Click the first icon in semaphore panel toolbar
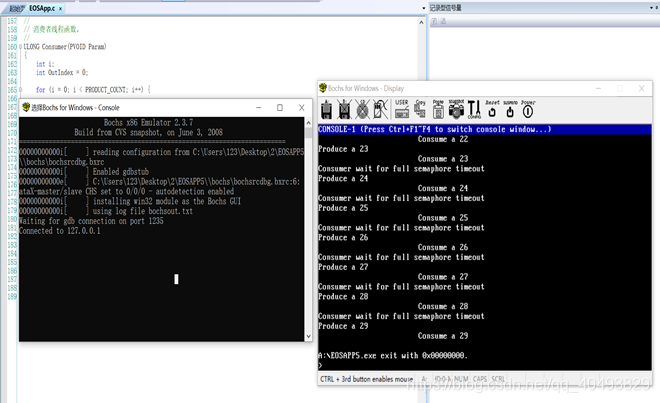660x403 pixels. 434,21
